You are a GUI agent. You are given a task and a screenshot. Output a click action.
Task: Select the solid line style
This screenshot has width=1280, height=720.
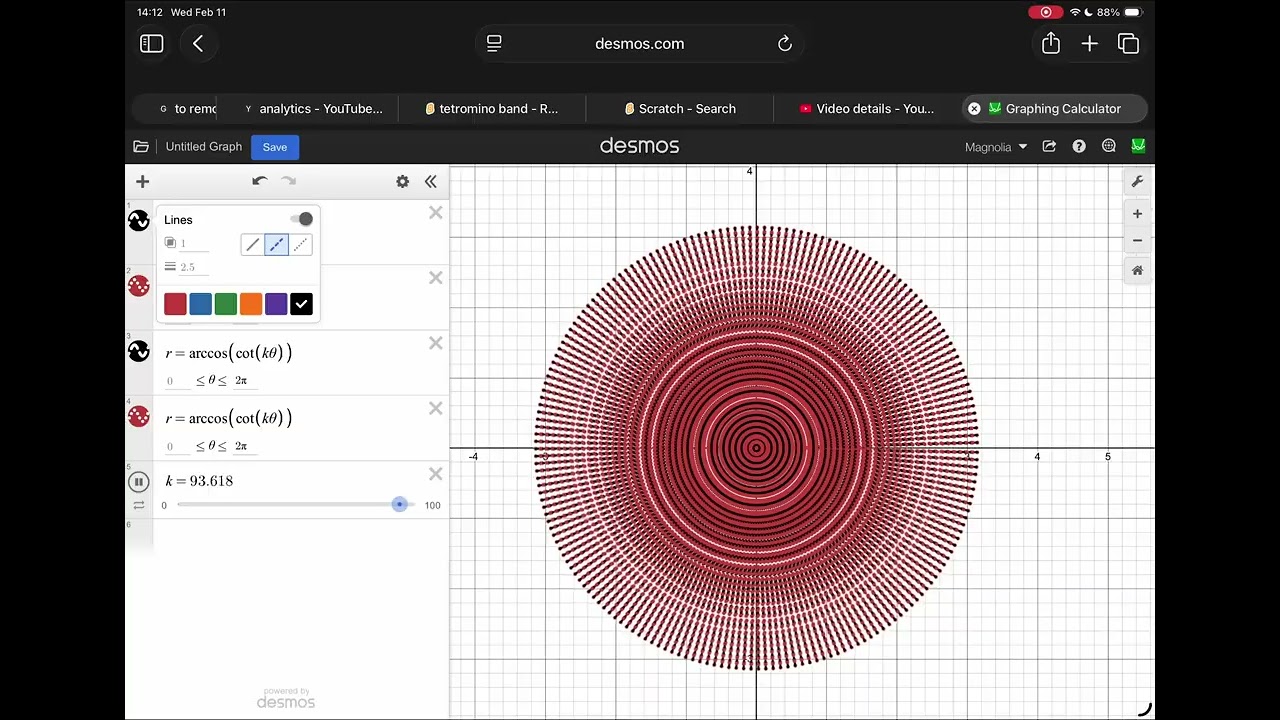pos(252,244)
